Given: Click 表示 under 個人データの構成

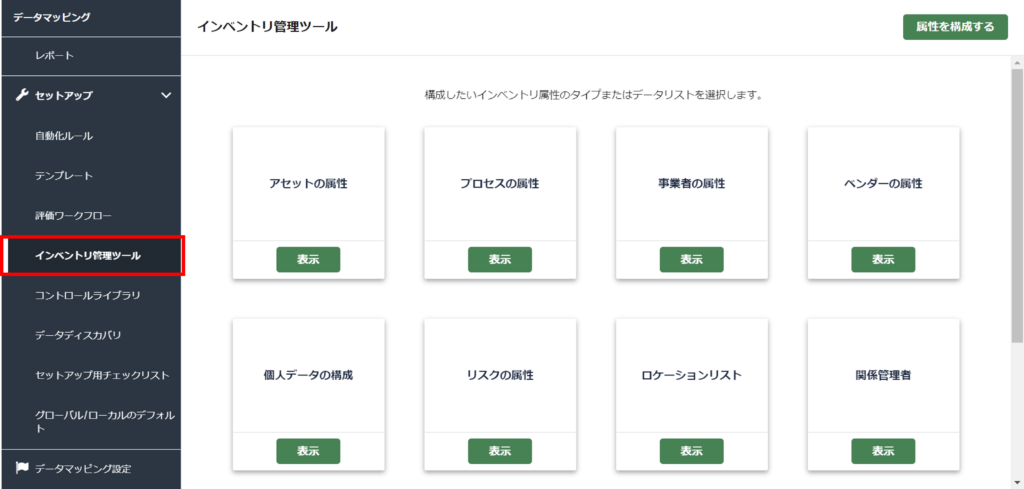Looking at the screenshot, I should tap(308, 451).
